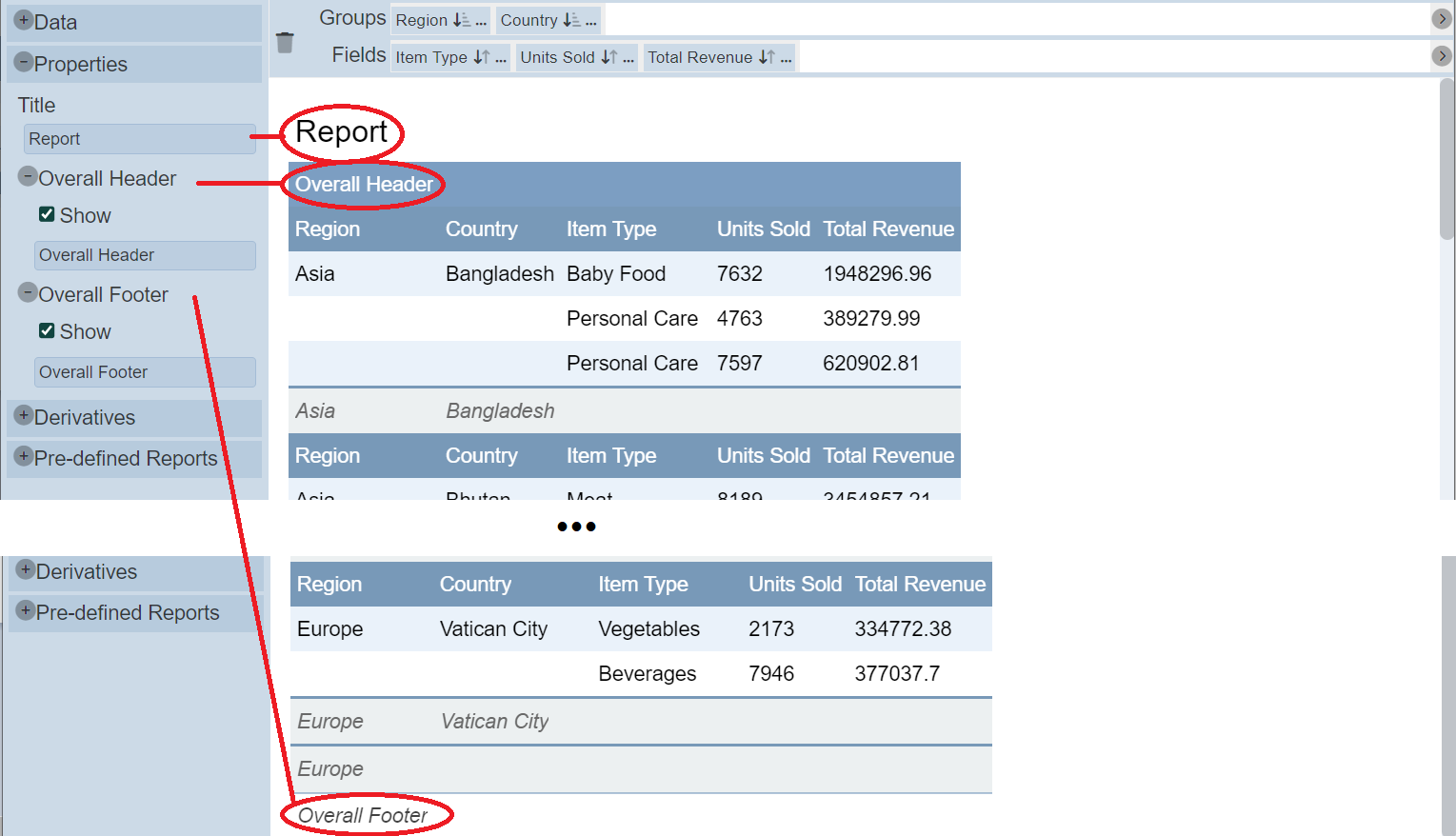Click the Title text field containing Report
1456x836 pixels.
139,139
